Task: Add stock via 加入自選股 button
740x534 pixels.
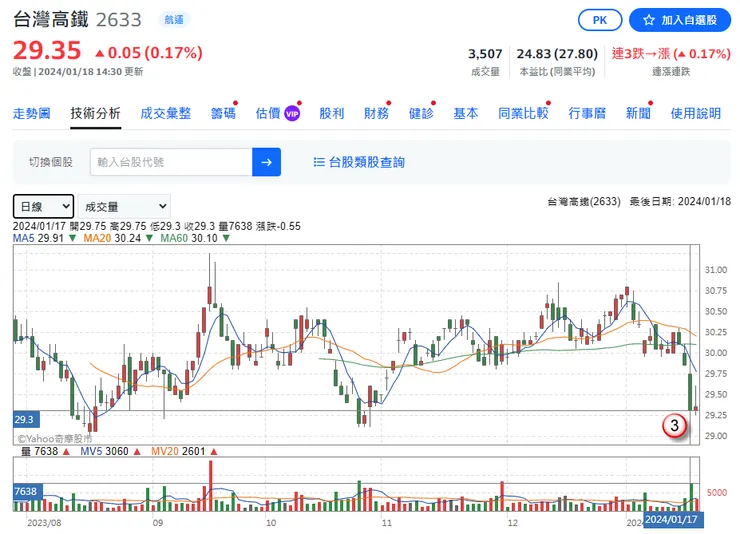Action: [680, 20]
